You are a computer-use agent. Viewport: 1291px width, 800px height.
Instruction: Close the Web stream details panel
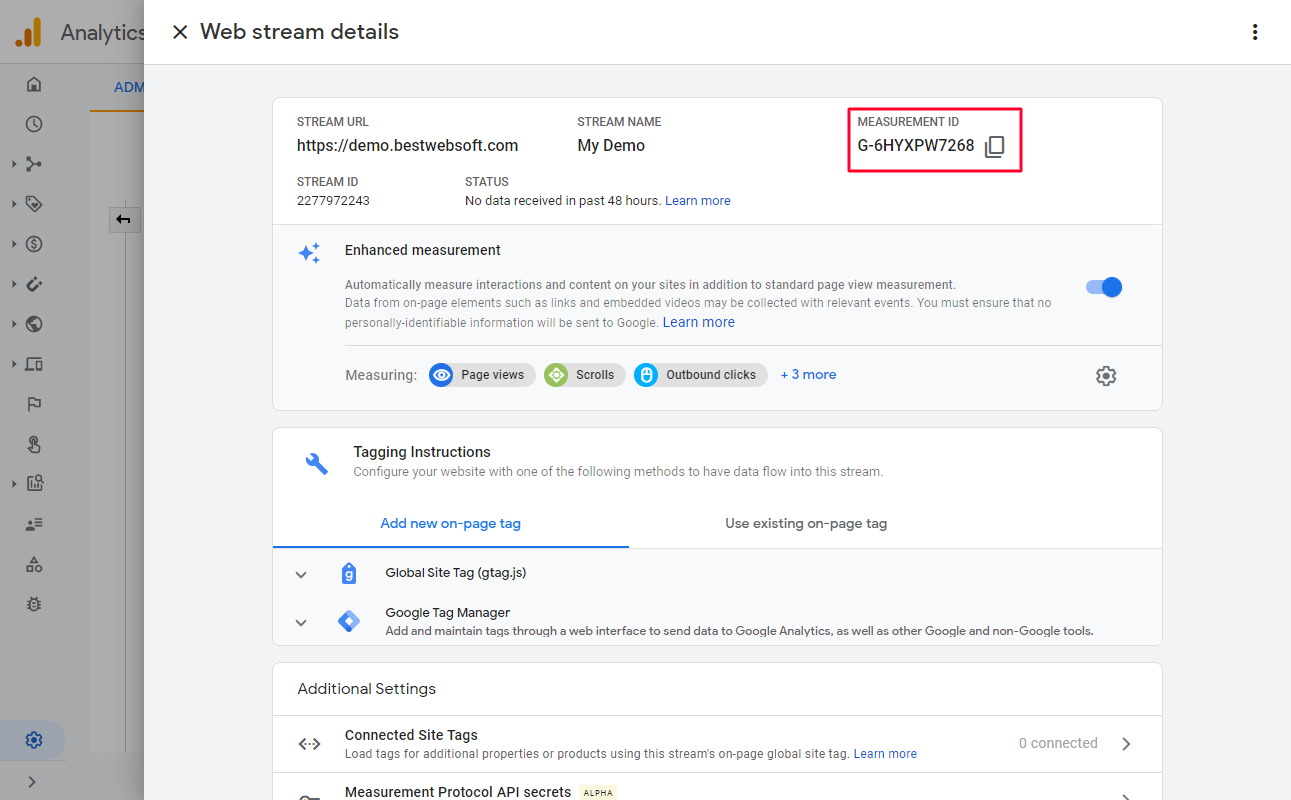pyautogui.click(x=180, y=32)
